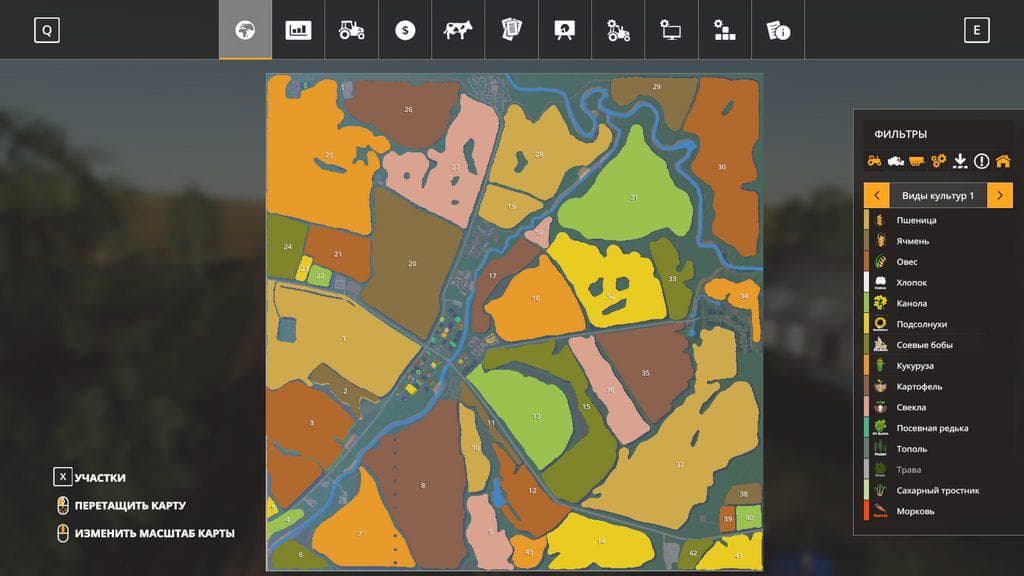Toggle the trailer map filter icon

pyautogui.click(x=917, y=161)
